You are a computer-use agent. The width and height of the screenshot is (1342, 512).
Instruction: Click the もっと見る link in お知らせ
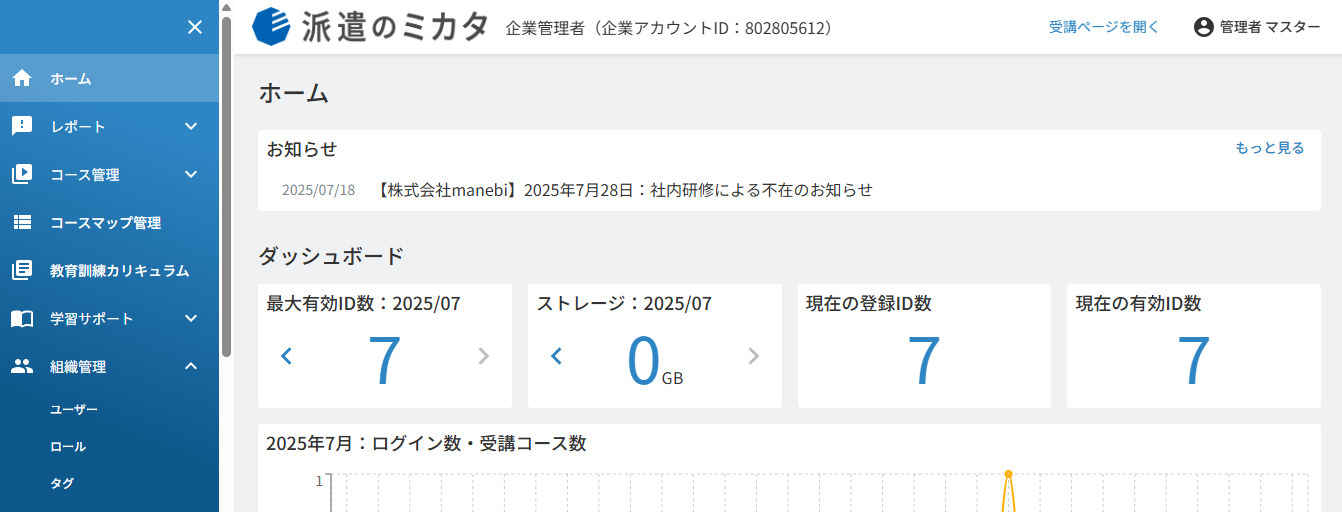pos(1270,148)
